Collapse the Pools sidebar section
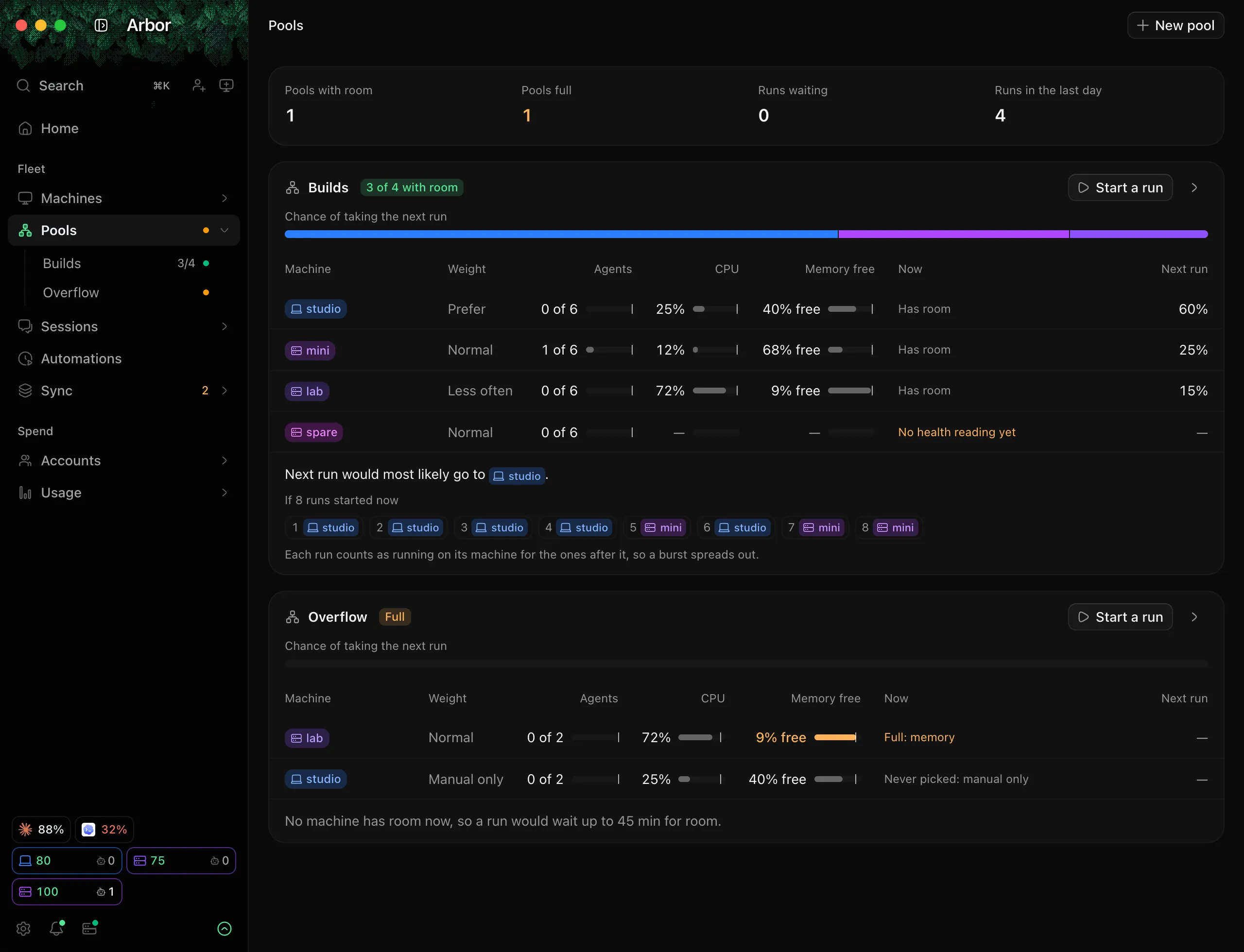 click(225, 230)
